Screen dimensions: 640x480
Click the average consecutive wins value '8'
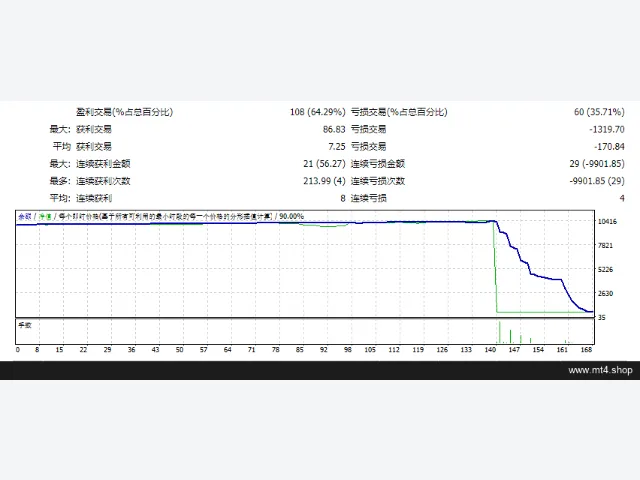[x=343, y=198]
